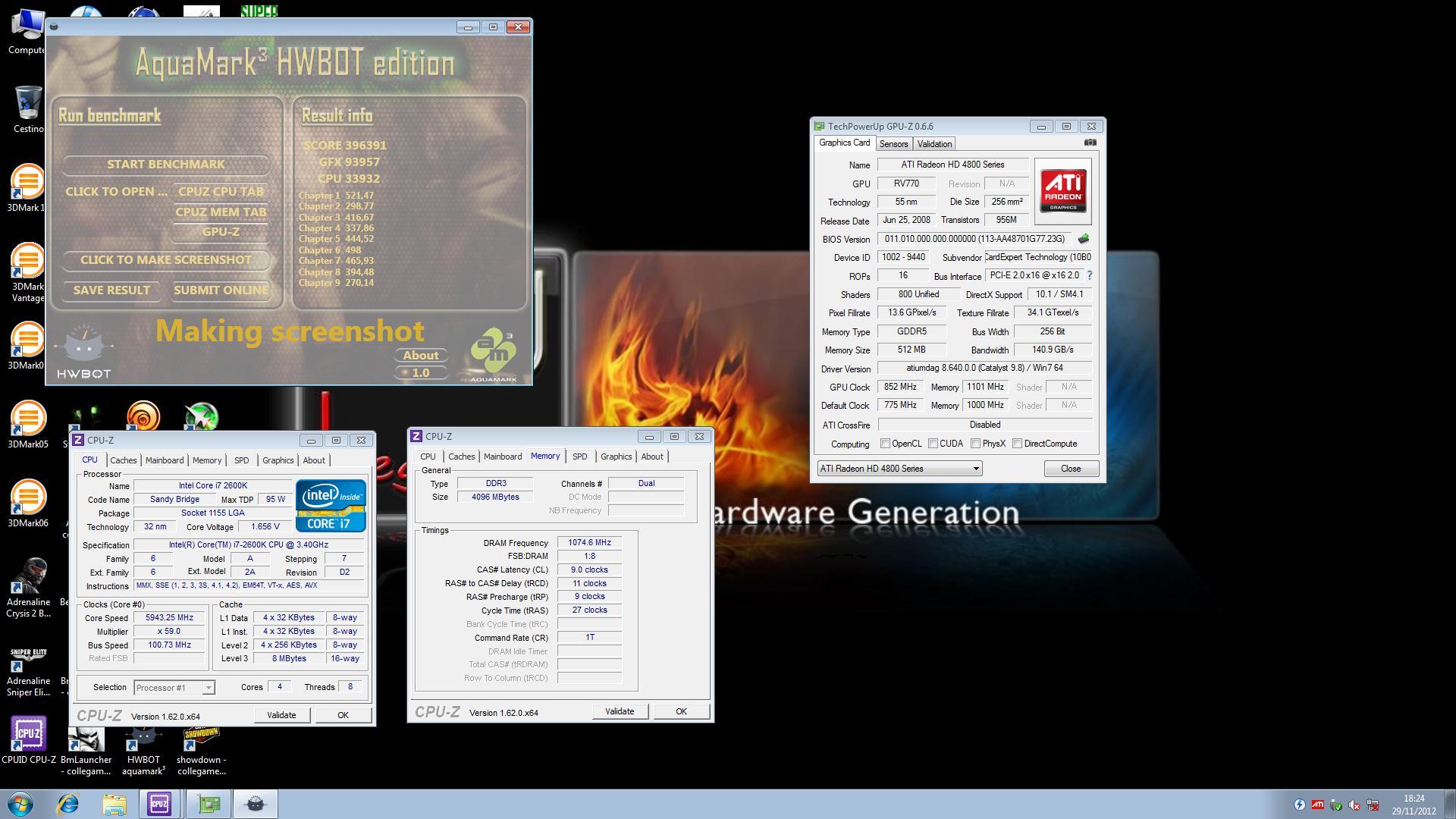Click START BENCHMARK in AquaMark
This screenshot has width=1456, height=819.
tap(166, 165)
